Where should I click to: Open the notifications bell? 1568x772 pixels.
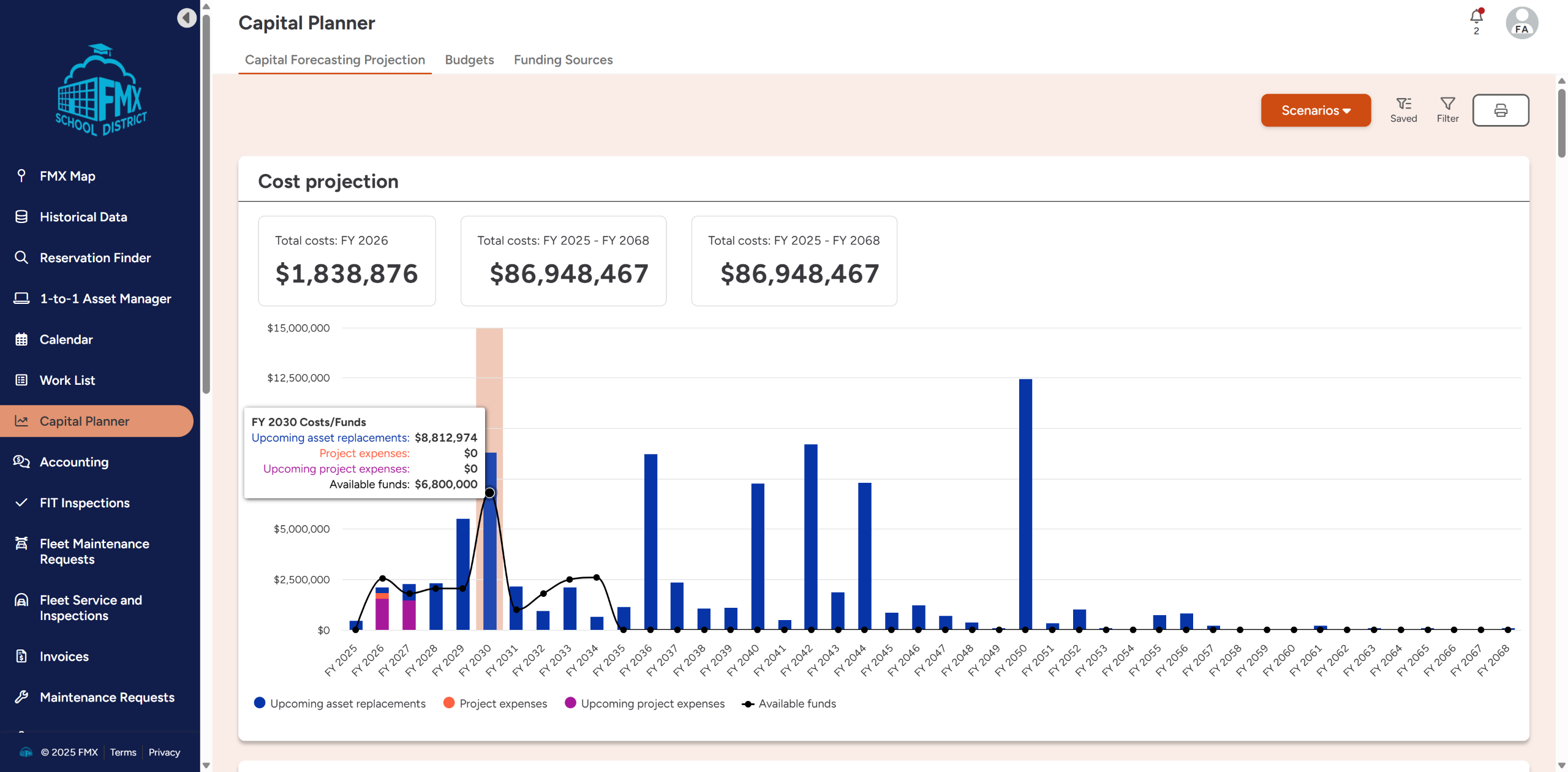tap(1476, 17)
